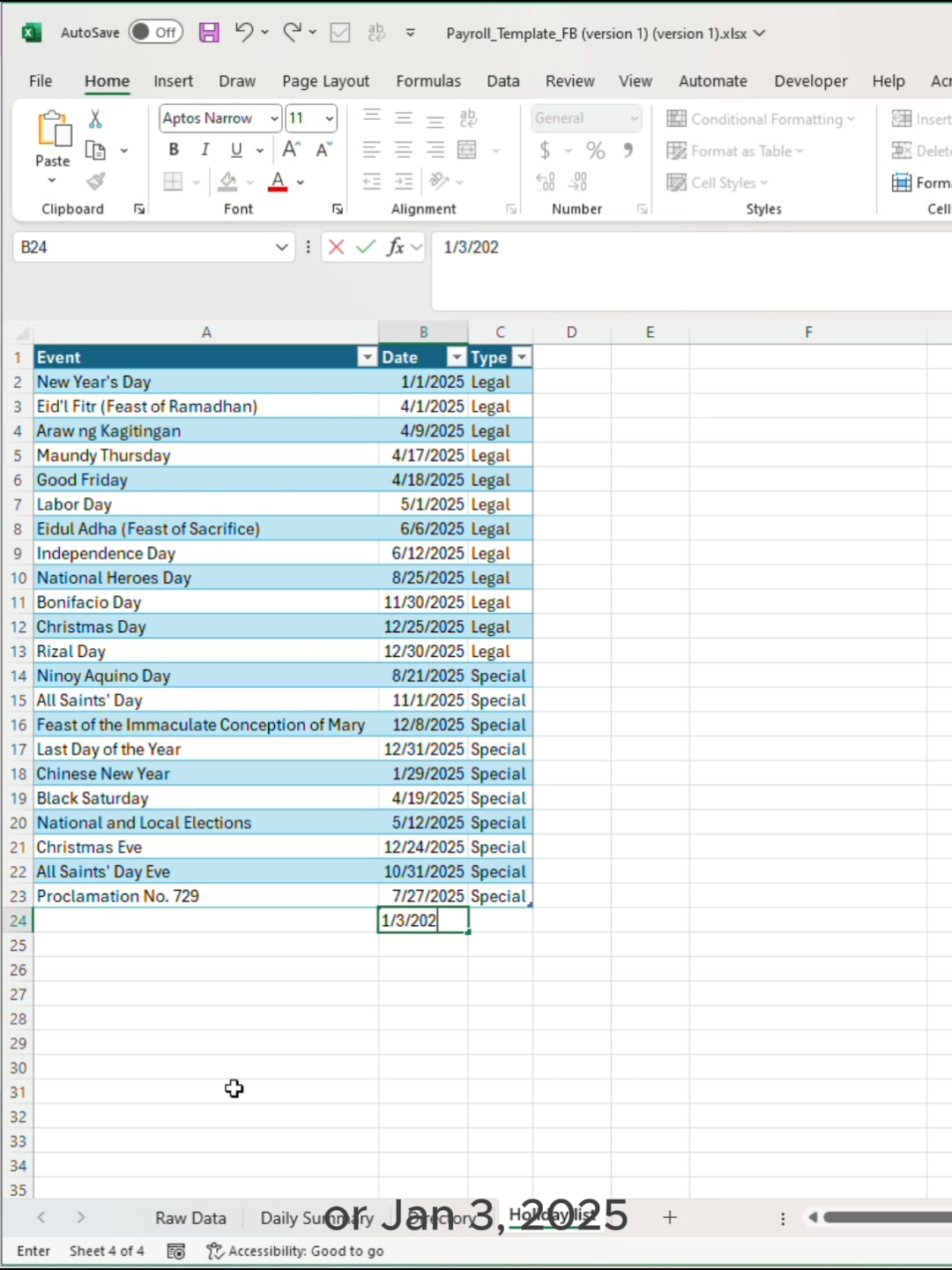Align text to the left
Viewport: 952px width, 1270px height.
372,150
